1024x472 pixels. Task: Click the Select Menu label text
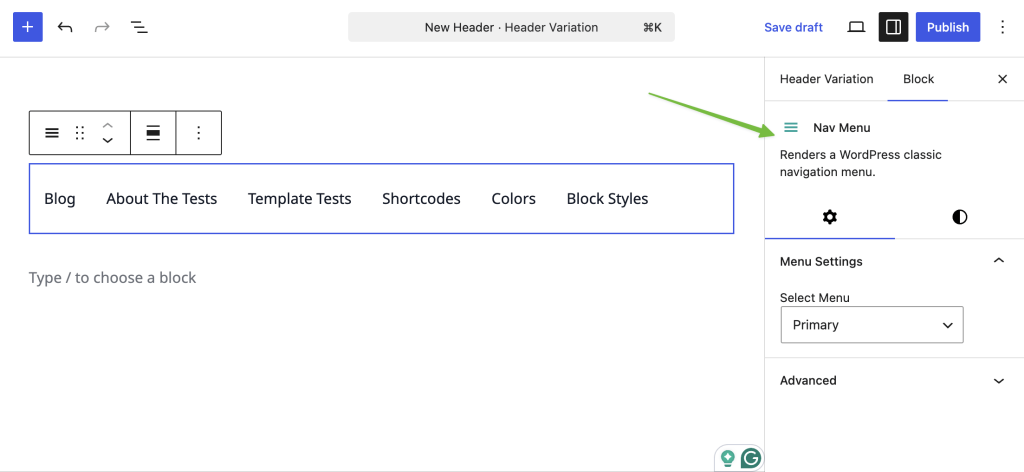point(814,298)
